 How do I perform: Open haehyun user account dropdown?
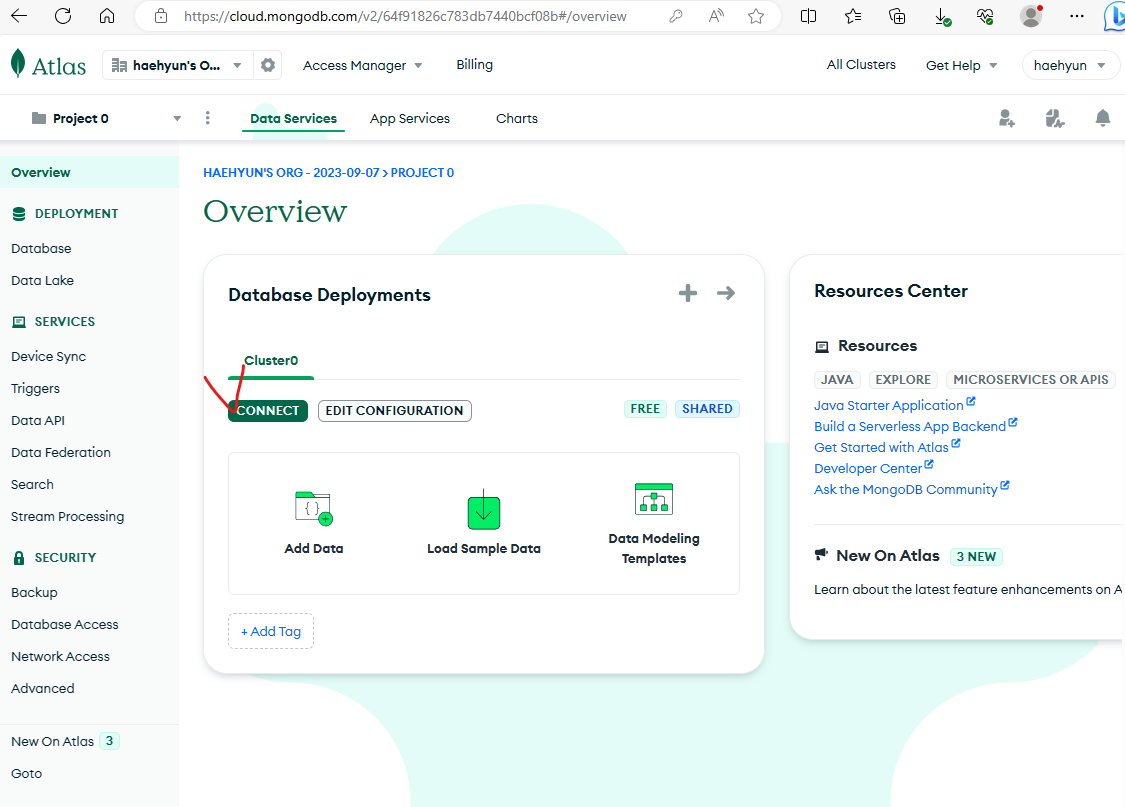1069,65
